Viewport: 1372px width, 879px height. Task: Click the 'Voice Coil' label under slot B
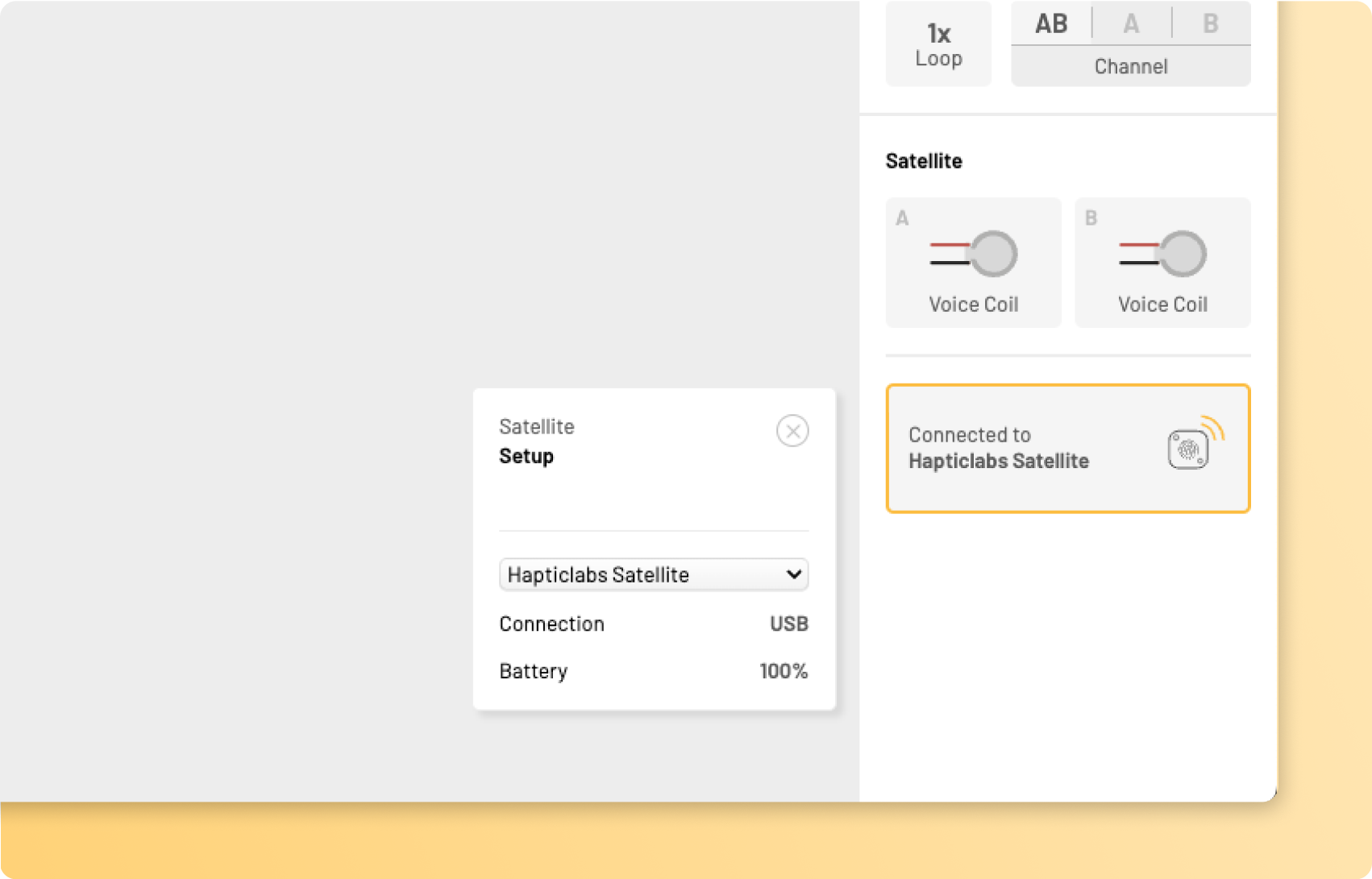pos(1162,305)
